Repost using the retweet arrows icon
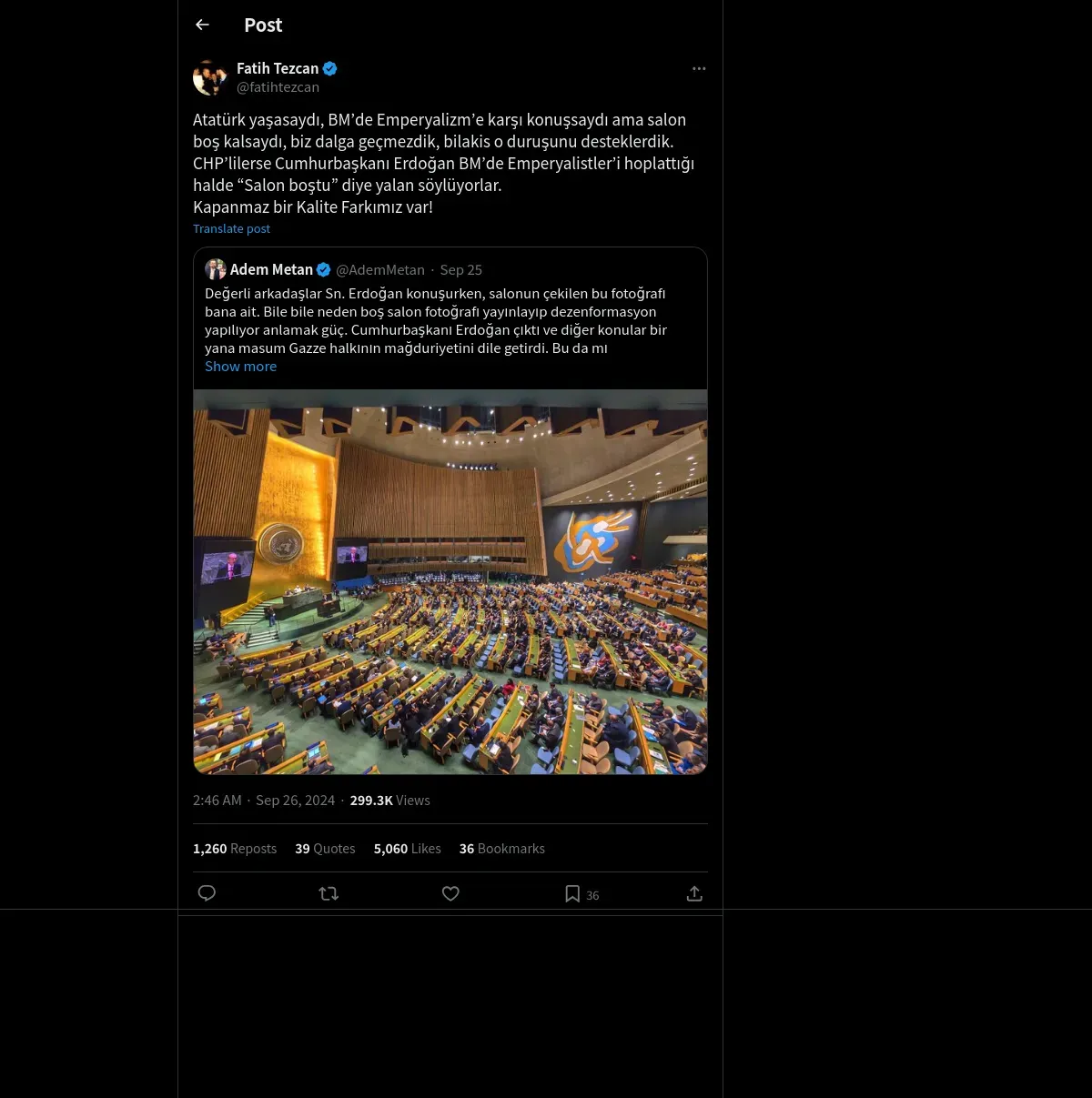Viewport: 1092px width, 1098px height. [329, 893]
